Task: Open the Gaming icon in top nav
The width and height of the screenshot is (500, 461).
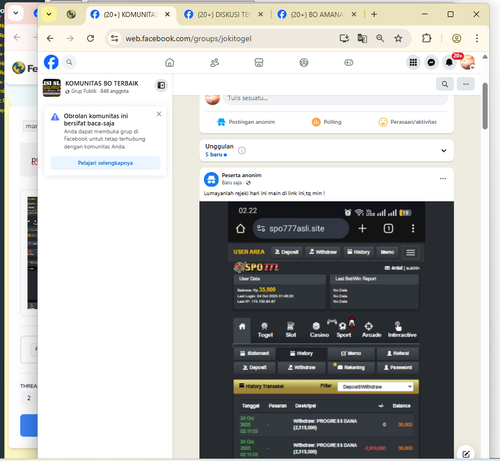Action: pyautogui.click(x=349, y=62)
